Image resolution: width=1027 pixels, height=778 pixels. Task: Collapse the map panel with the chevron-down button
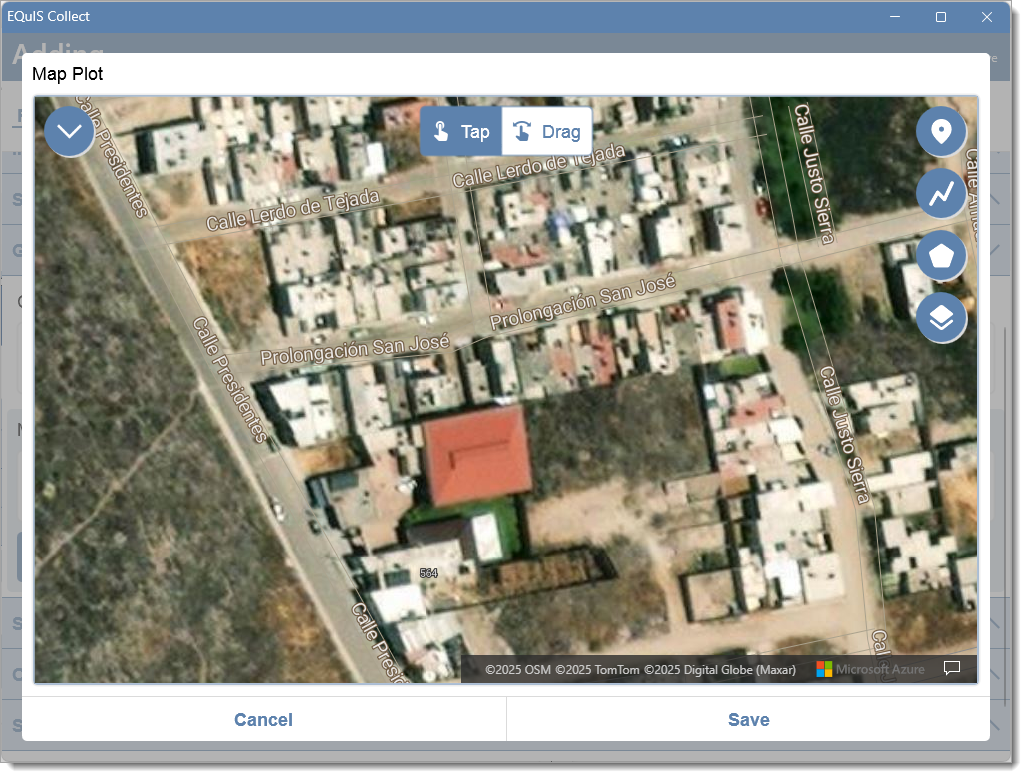69,132
